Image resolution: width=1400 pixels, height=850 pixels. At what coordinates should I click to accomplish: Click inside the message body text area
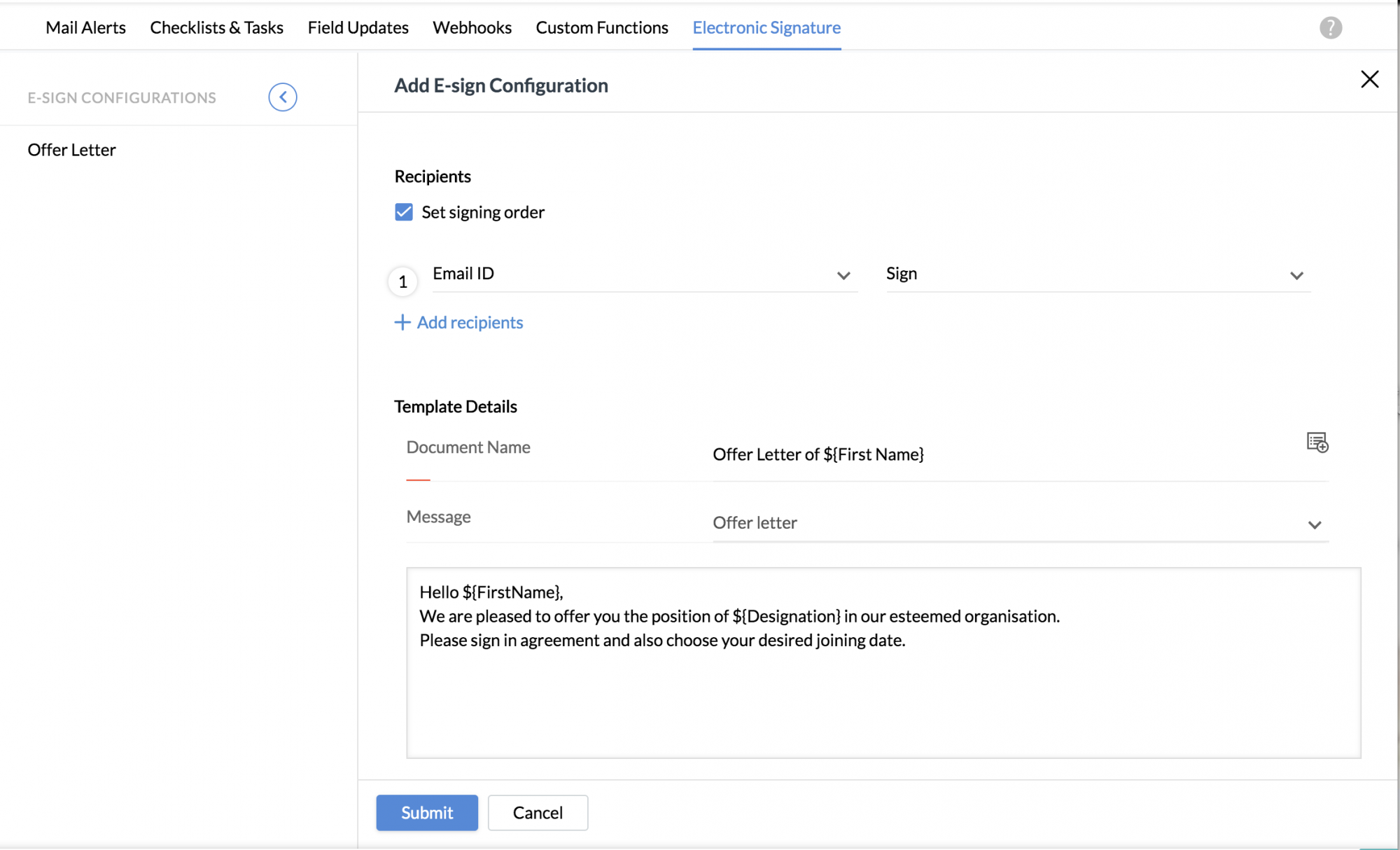point(882,693)
